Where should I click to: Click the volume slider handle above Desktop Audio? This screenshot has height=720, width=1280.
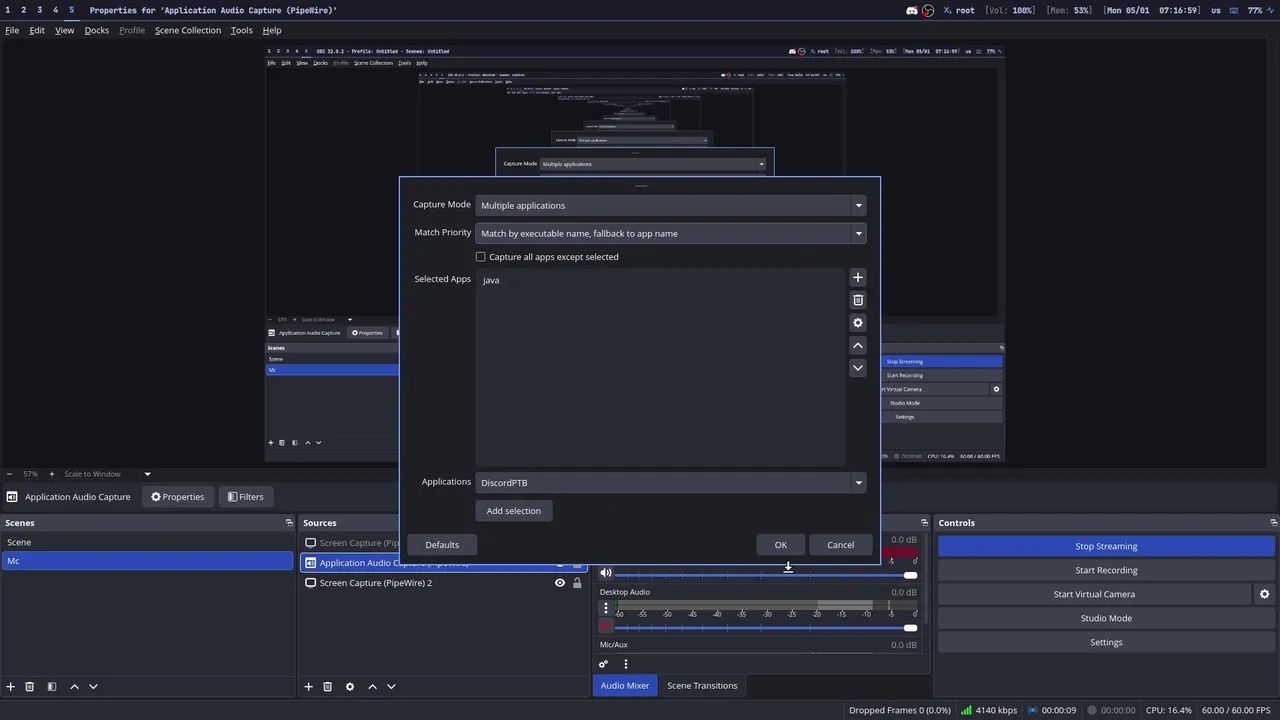[910, 575]
